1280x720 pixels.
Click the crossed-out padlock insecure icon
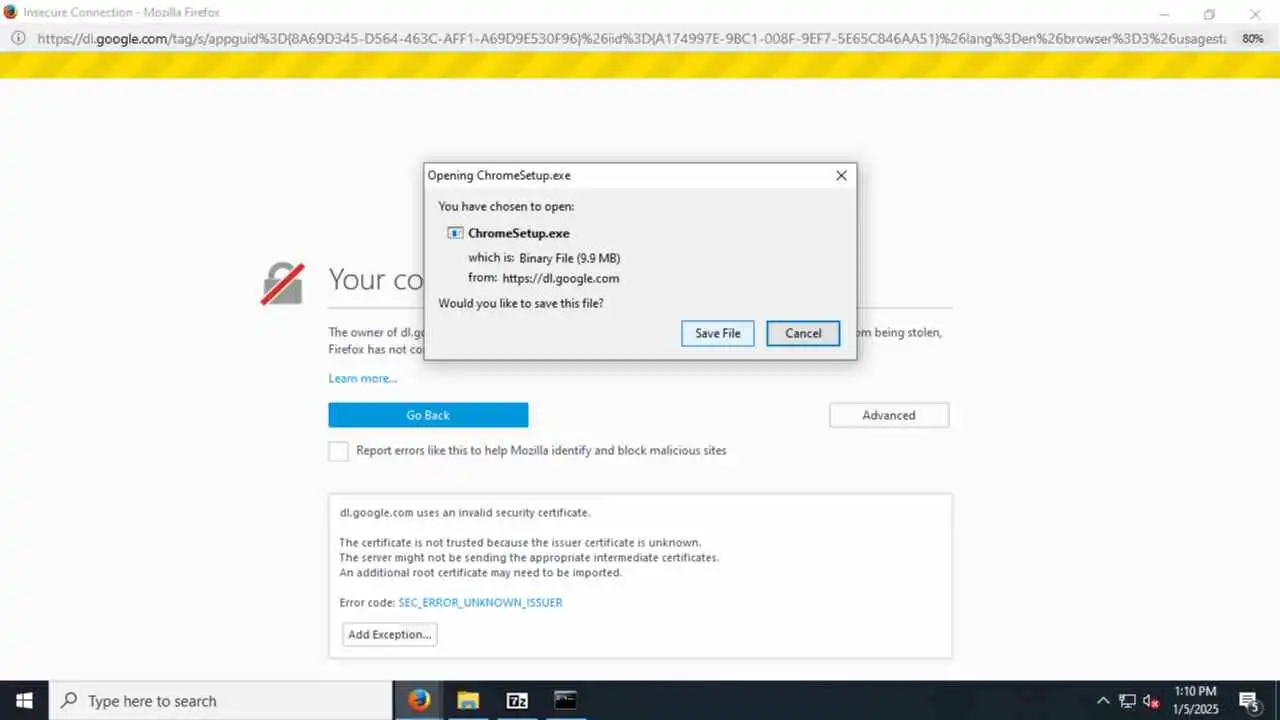pos(282,283)
